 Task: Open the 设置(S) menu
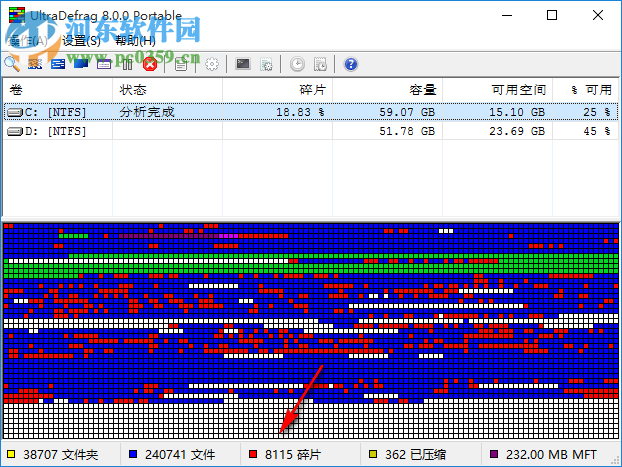(81, 40)
